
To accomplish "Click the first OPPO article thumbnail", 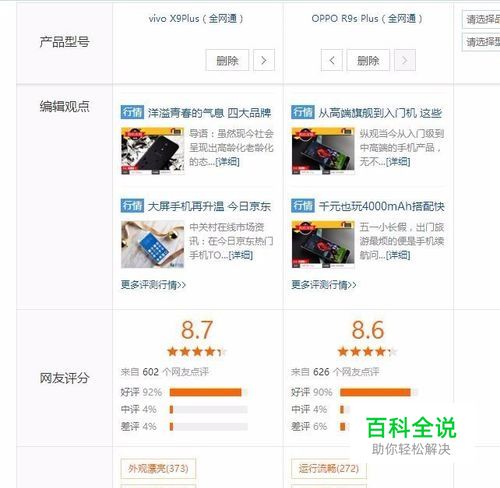I will pos(323,151).
